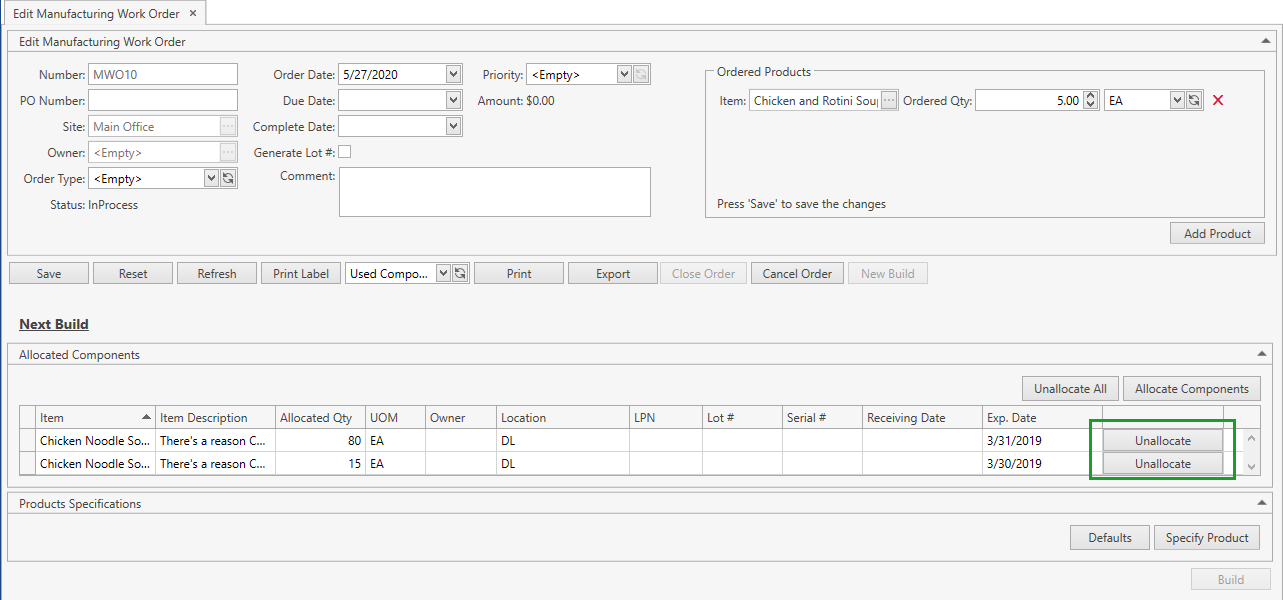The height and width of the screenshot is (600, 1283).
Task: Click refresh icon beside Order Type dropdown
Action: tap(228, 178)
